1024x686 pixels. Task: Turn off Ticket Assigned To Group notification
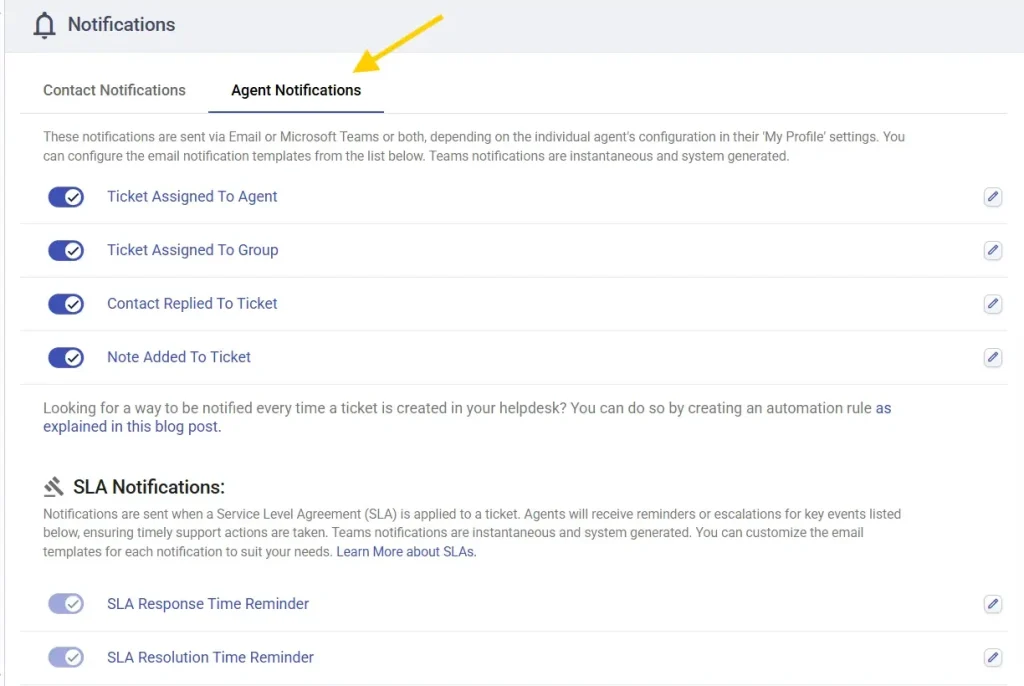click(66, 250)
